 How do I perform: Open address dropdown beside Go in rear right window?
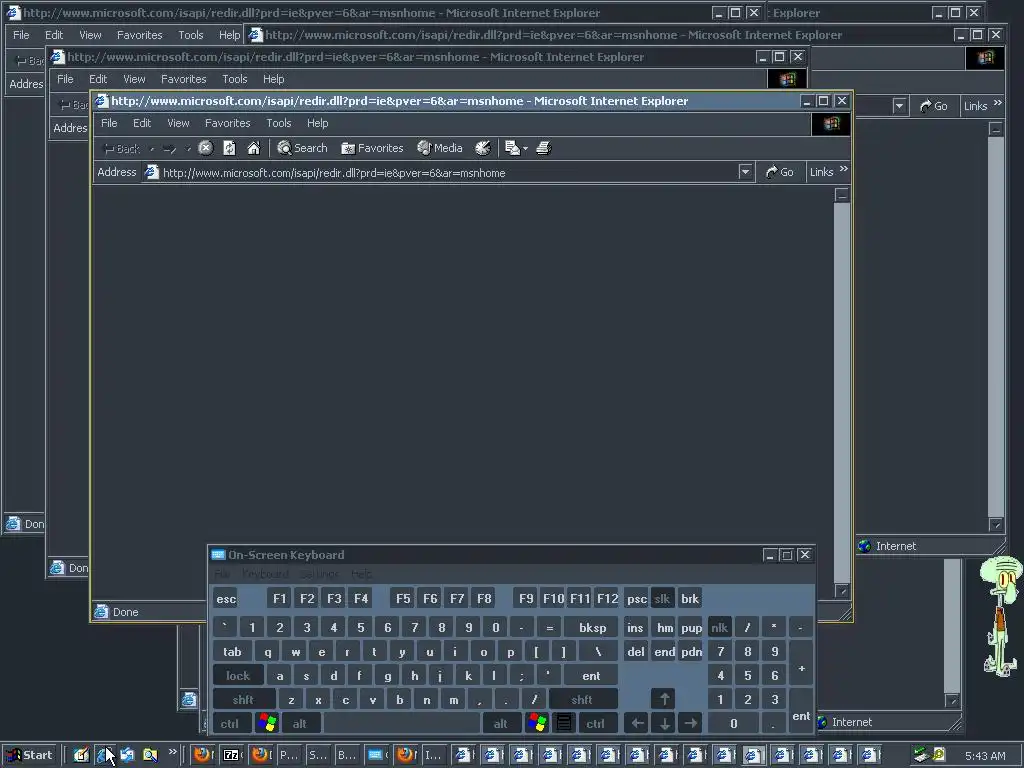900,106
